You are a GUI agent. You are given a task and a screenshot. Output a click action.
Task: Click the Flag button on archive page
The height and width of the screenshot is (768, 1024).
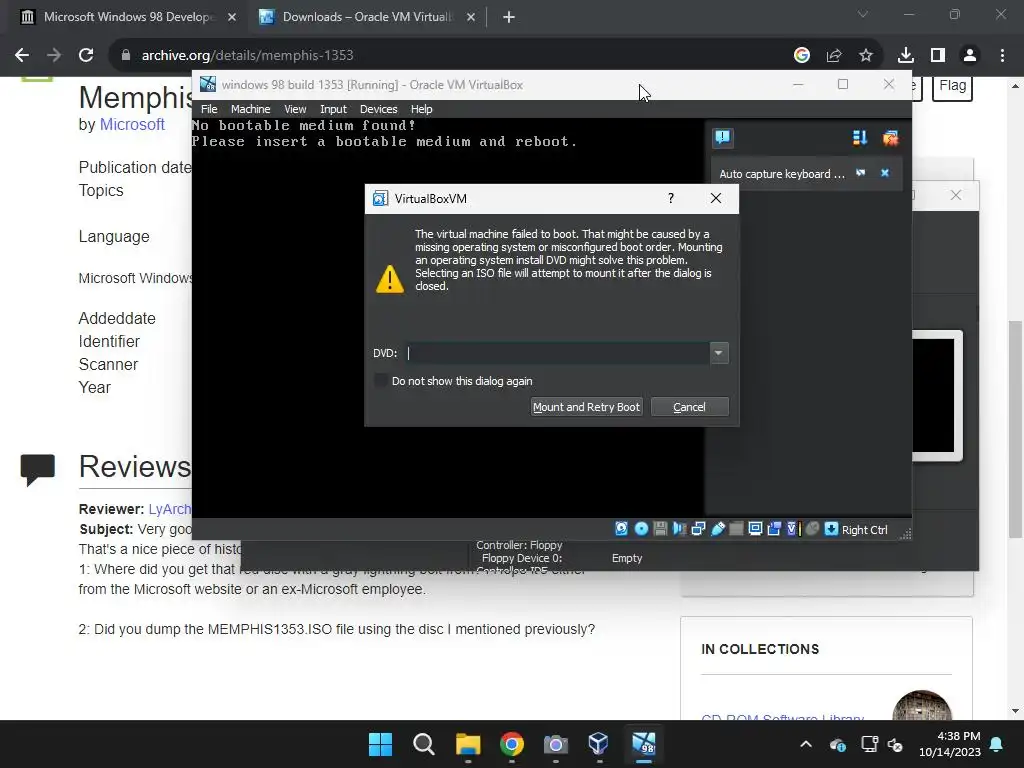(x=952, y=86)
